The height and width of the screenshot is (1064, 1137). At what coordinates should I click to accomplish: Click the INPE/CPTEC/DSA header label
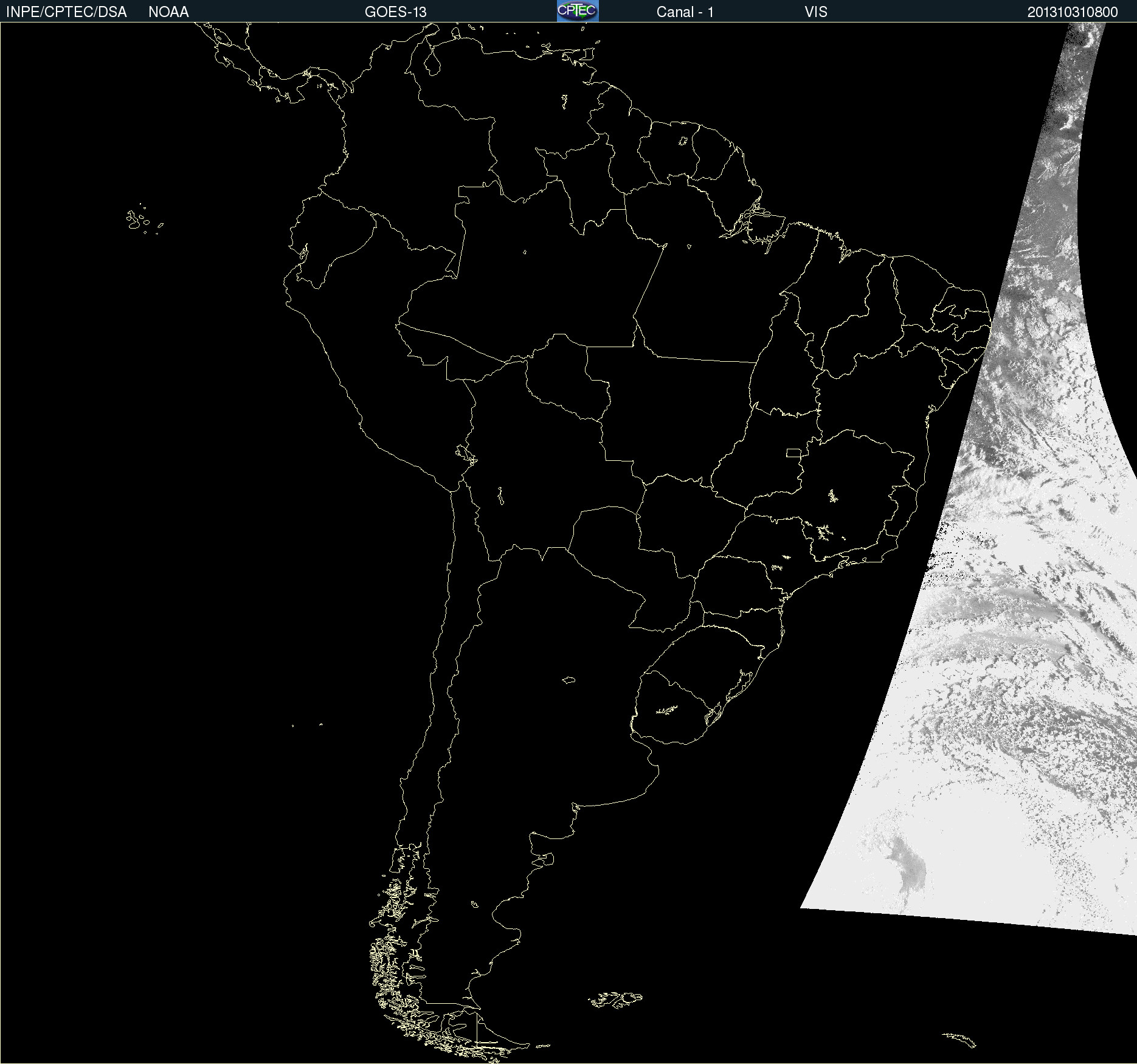(66, 12)
